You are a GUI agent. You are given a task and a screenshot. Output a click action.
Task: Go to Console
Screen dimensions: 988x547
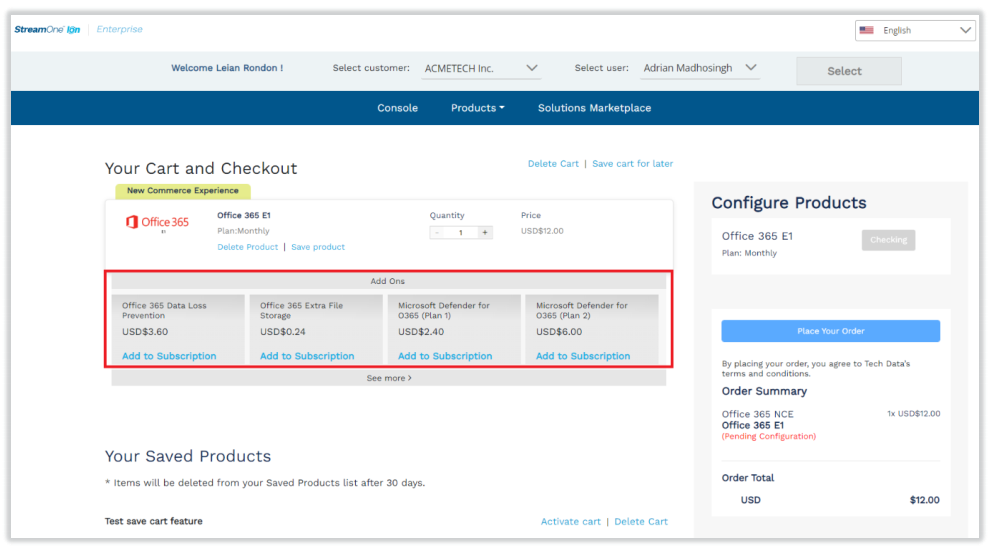coord(397,108)
